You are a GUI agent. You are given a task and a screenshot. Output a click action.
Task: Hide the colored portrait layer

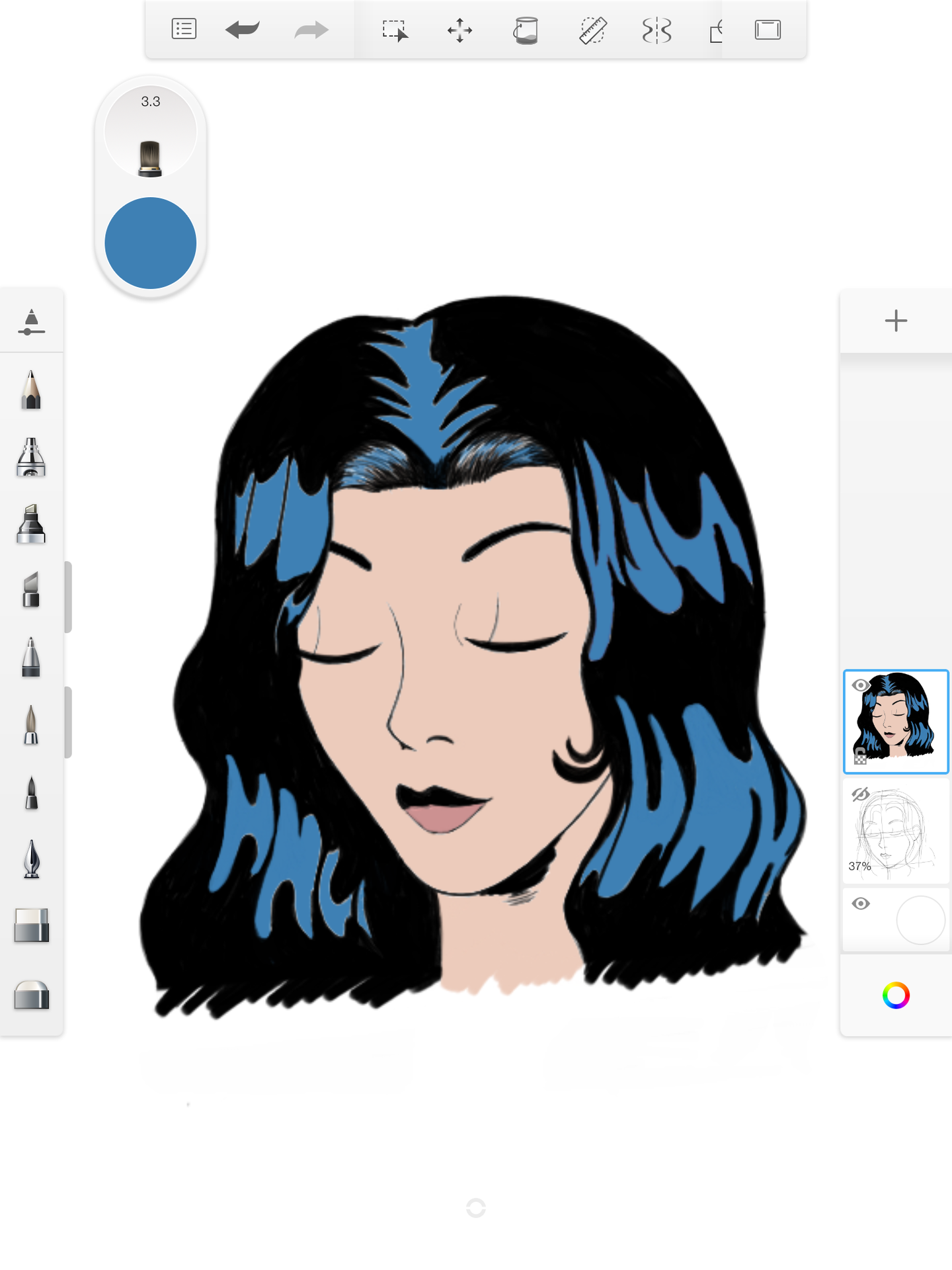(x=860, y=685)
